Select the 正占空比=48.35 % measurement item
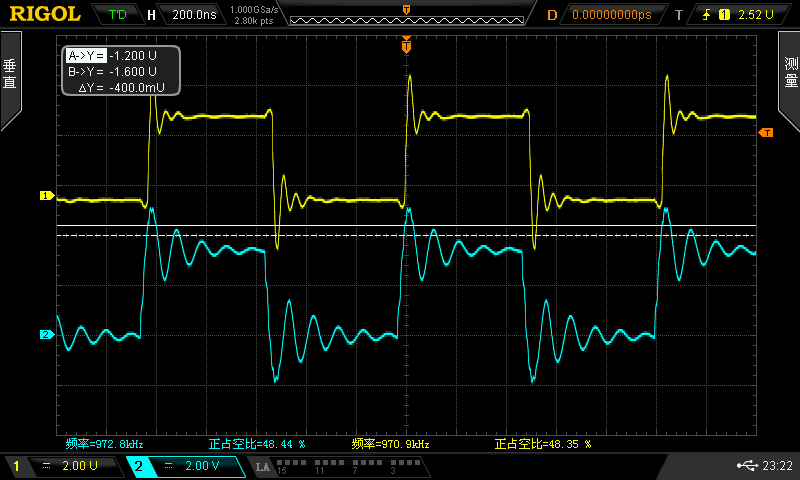The image size is (800, 480). point(542,443)
